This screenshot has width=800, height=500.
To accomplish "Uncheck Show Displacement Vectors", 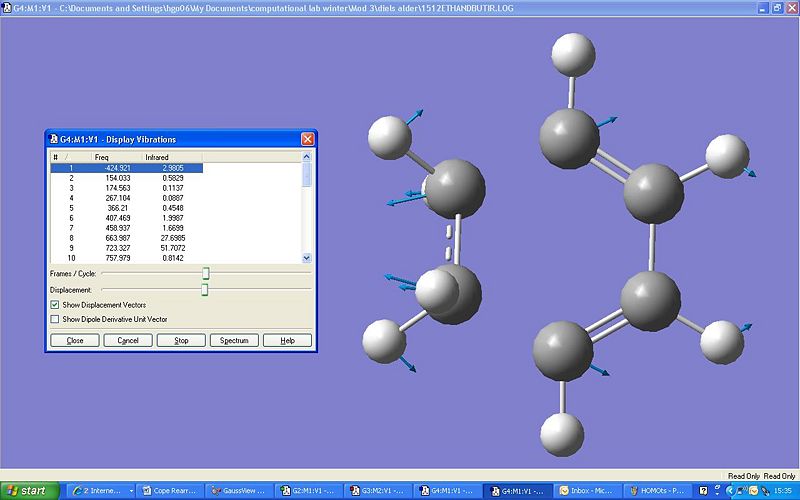I will (55, 304).
